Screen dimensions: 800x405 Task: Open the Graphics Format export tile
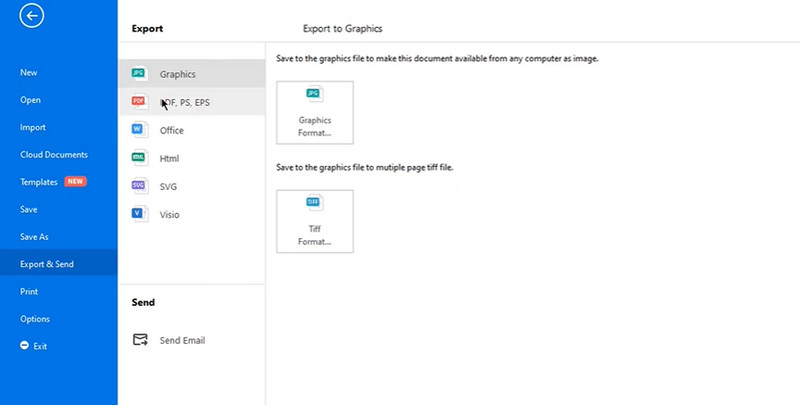pos(315,113)
